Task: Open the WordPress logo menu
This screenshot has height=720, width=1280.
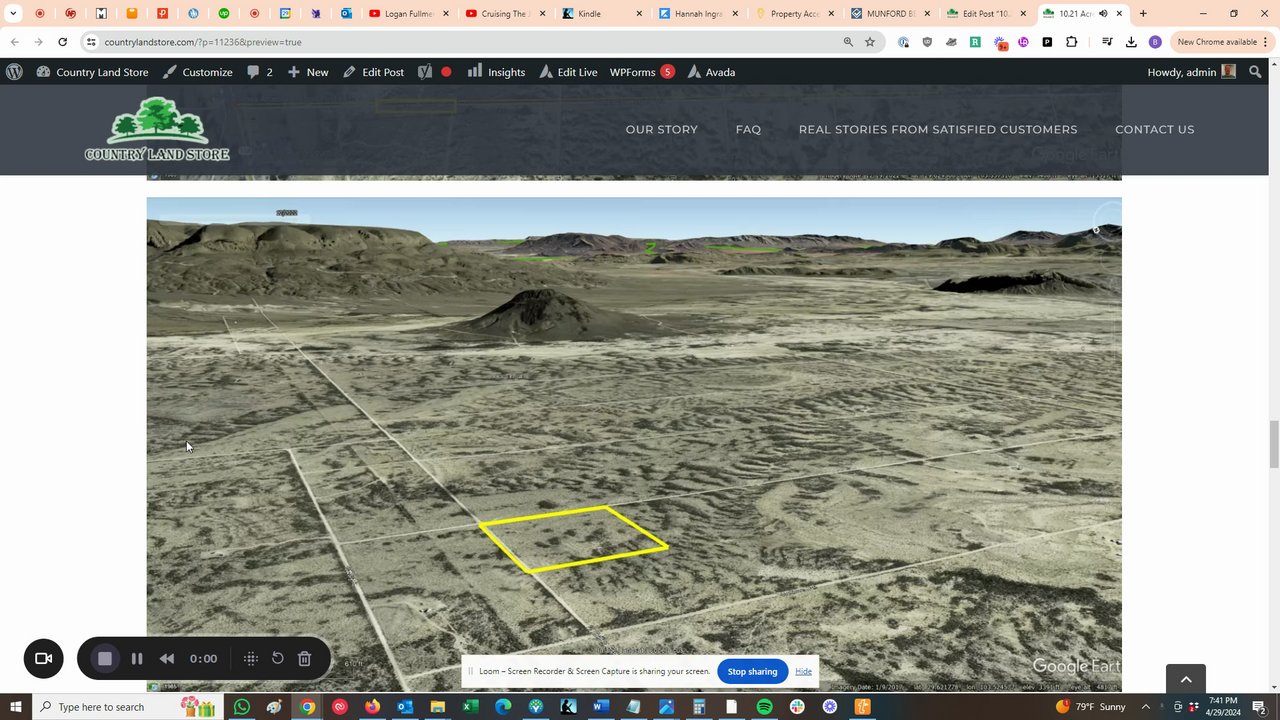Action: click(14, 72)
